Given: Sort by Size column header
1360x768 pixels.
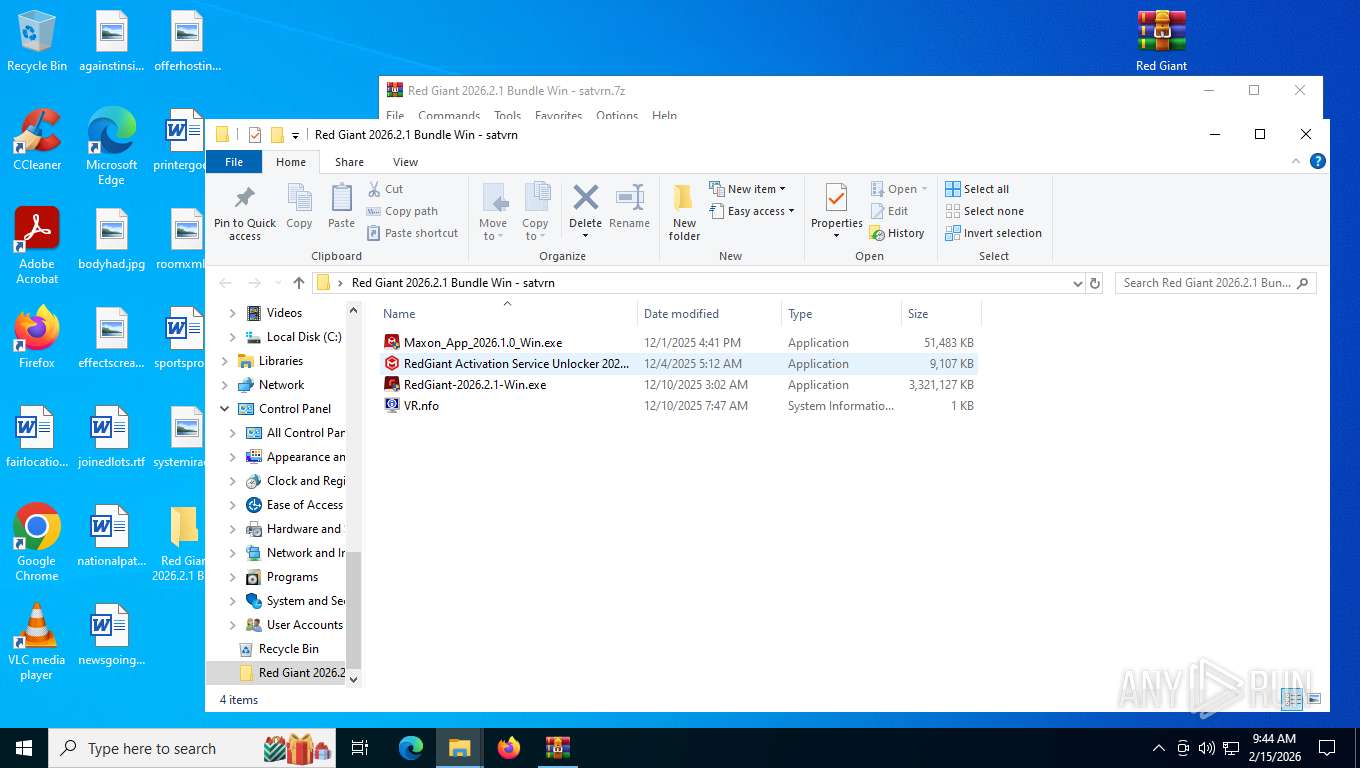Looking at the screenshot, I should pyautogui.click(x=941, y=313).
